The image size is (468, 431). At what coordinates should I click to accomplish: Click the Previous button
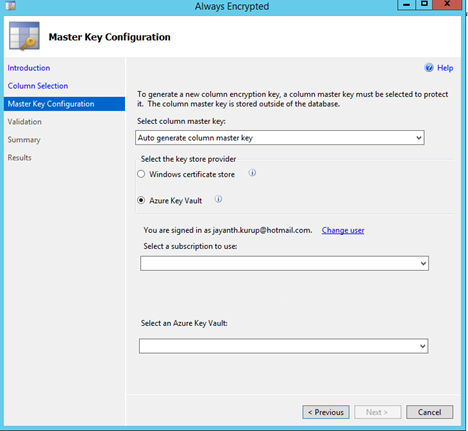point(326,412)
